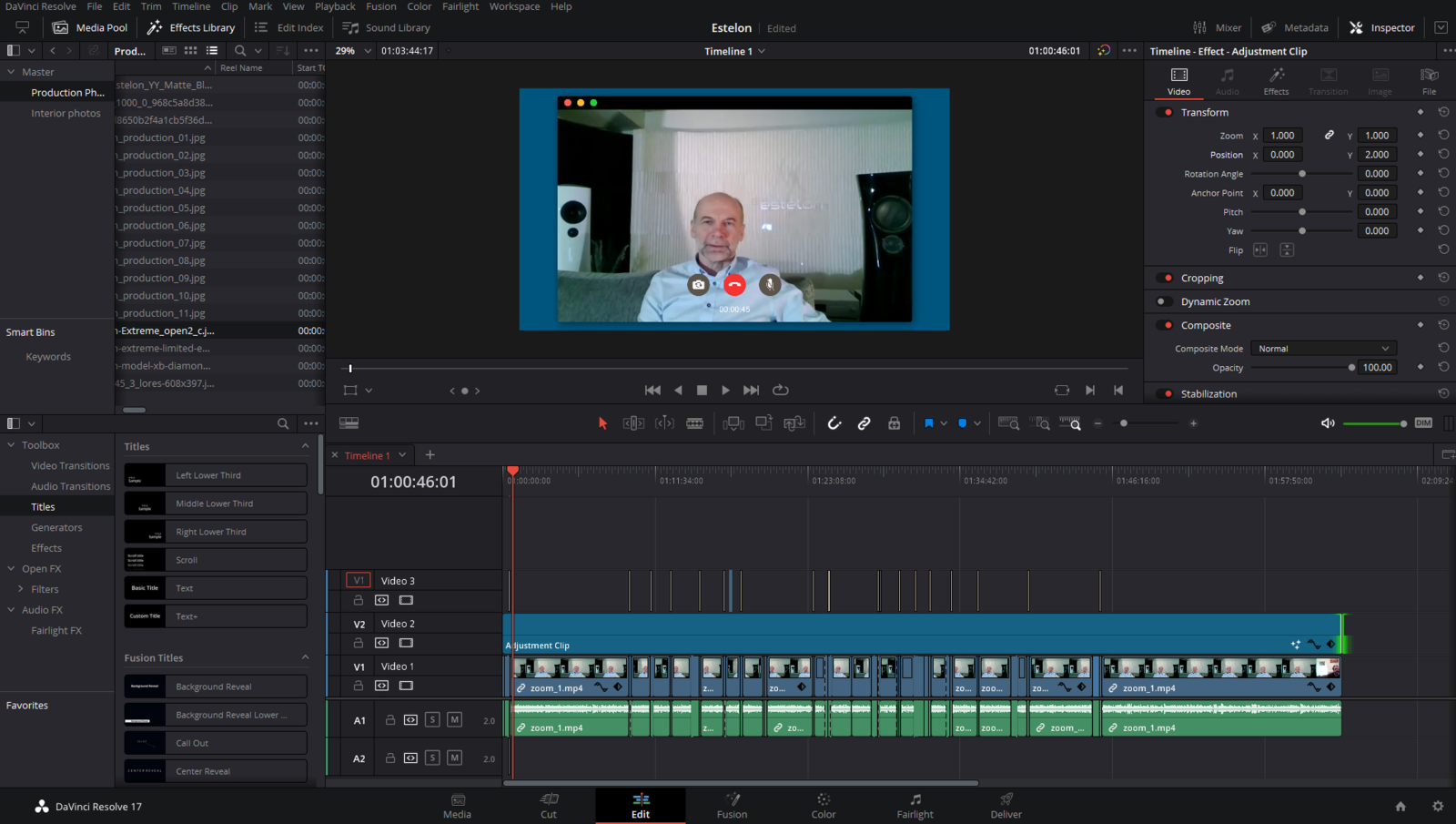Open the Edit Index panel
The height and width of the screenshot is (824, 1456).
[x=288, y=27]
